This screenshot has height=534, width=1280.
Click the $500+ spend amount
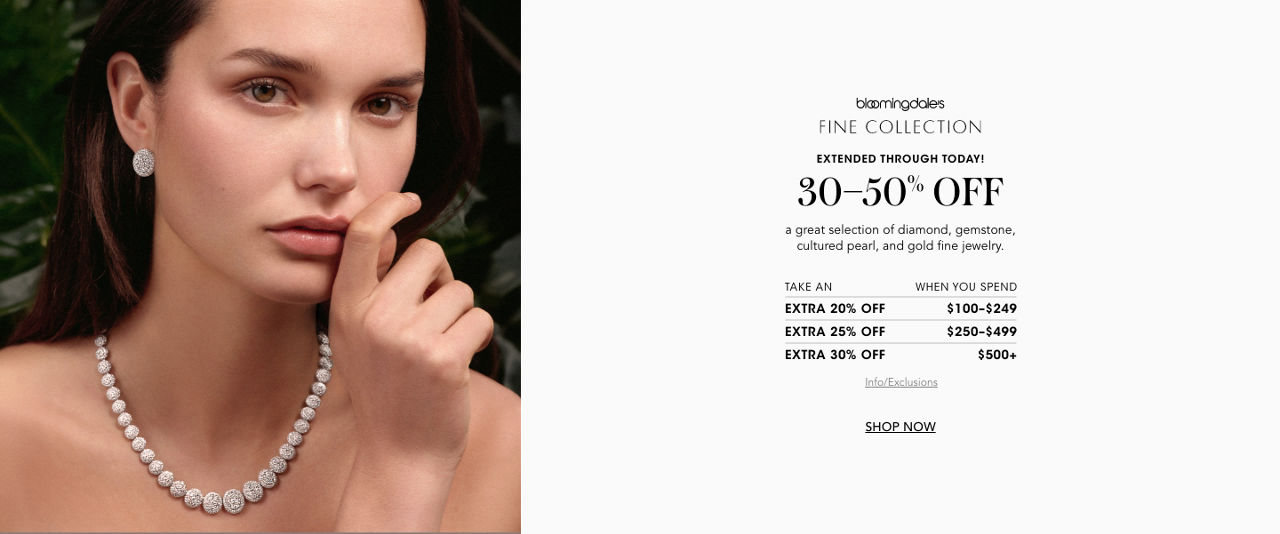pyautogui.click(x=997, y=355)
